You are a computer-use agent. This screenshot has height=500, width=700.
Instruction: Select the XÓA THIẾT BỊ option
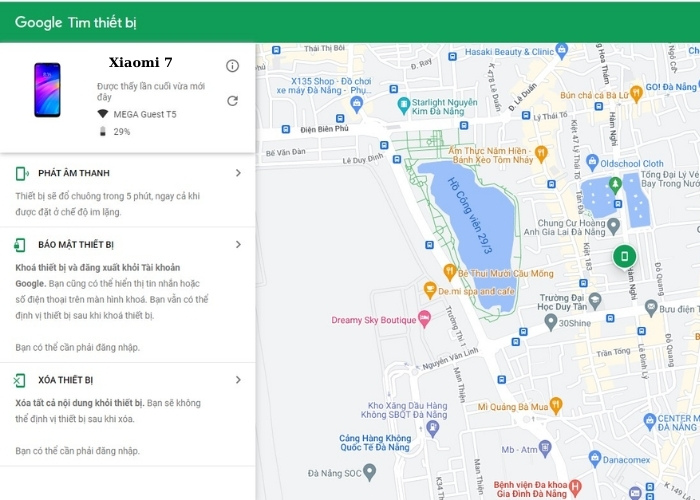[x=65, y=380]
